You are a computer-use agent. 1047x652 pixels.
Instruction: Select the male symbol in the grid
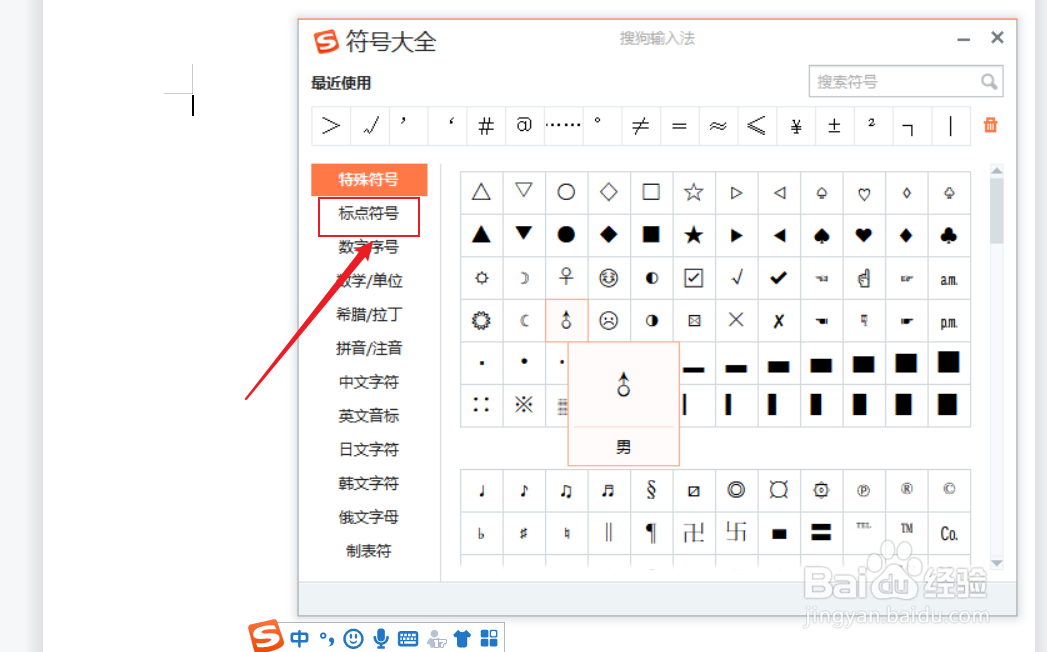point(565,321)
